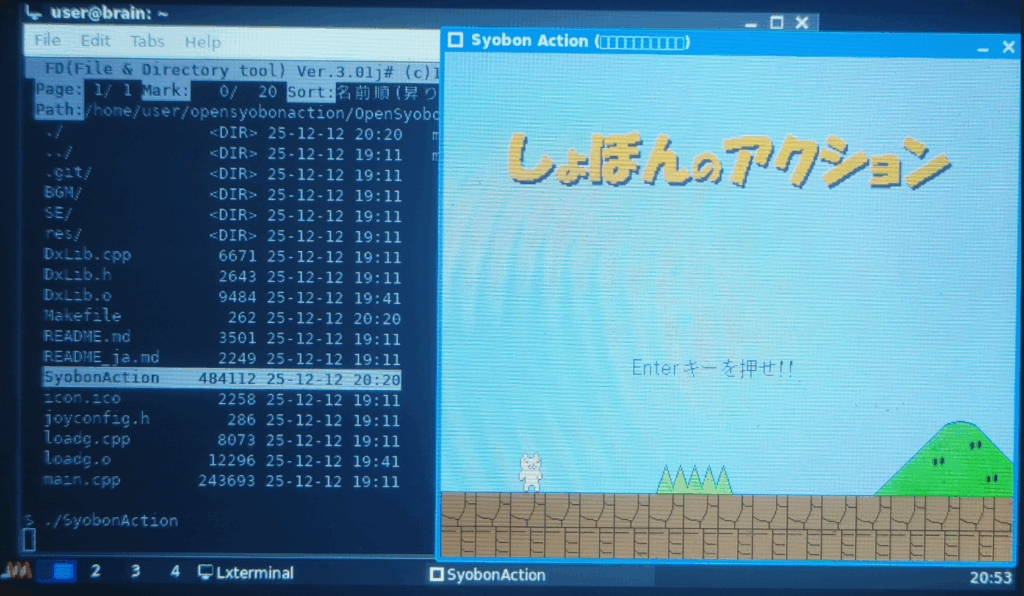
Task: Click the "Enterキーを押せ!!" prompt text
Action: (x=713, y=368)
